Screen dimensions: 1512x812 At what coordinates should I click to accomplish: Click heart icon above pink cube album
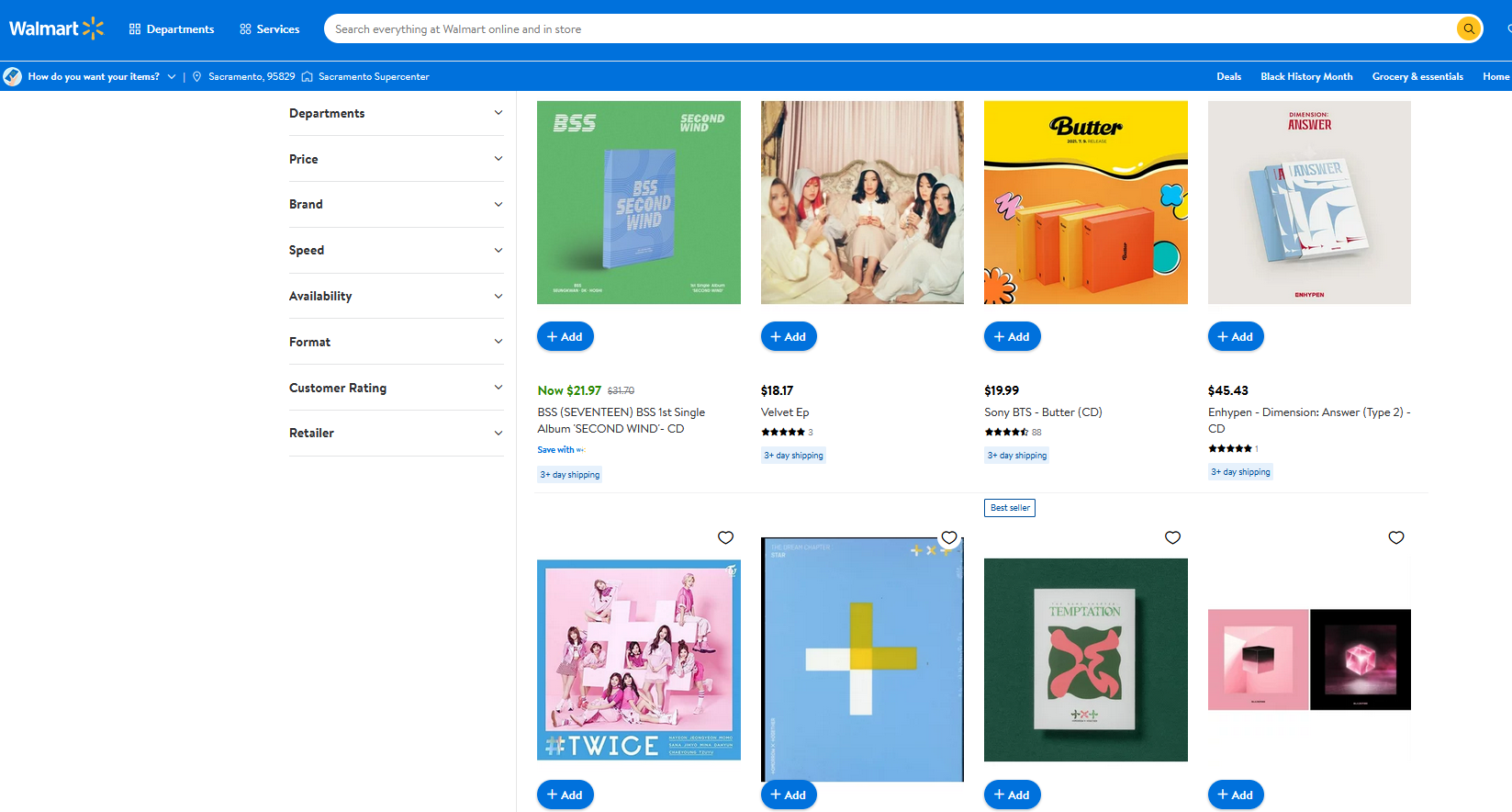(1396, 537)
